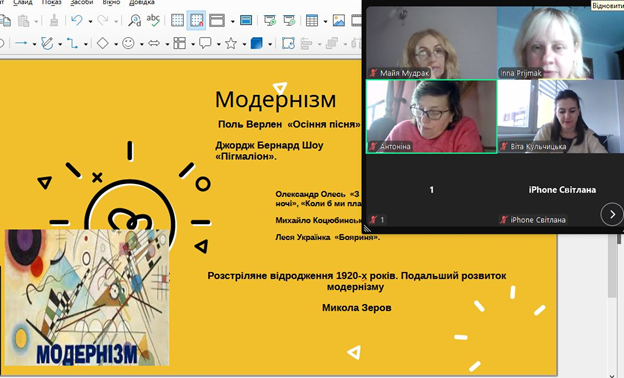Click the Kandinsky Модернізм painting image
The width and height of the screenshot is (624, 378).
coord(87,297)
